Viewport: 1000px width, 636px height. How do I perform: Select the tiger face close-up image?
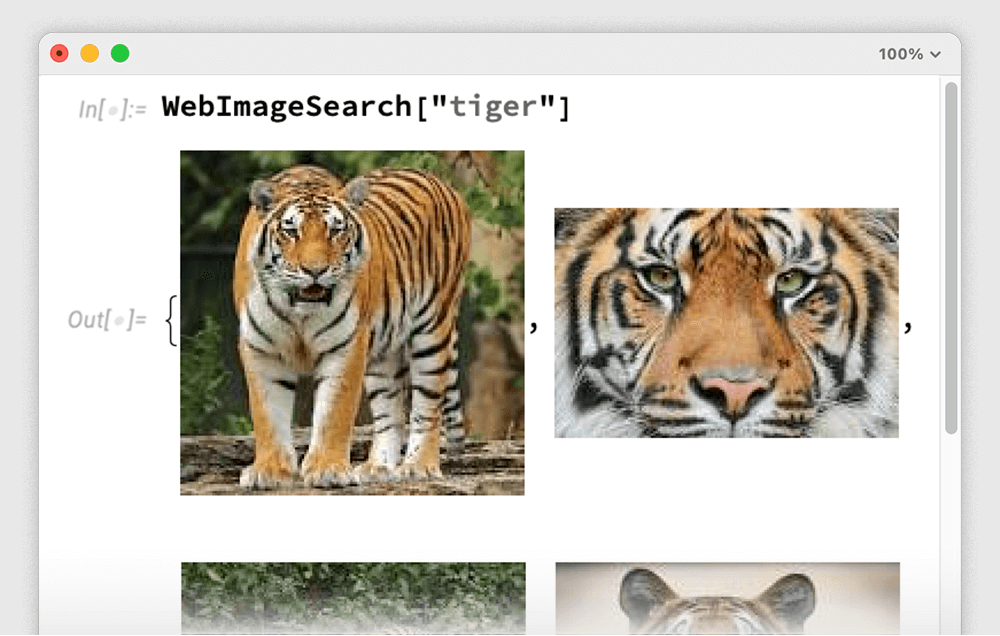(x=726, y=322)
